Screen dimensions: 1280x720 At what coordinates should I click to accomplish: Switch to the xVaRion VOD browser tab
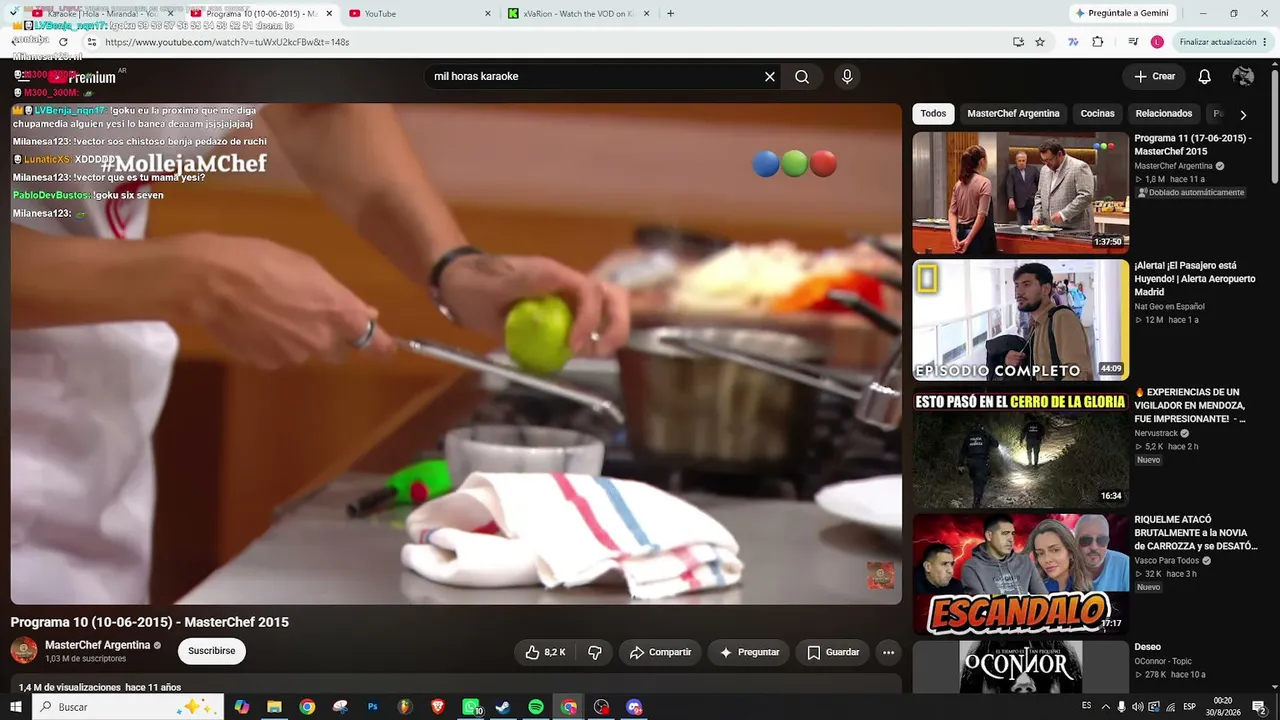coord(579,14)
